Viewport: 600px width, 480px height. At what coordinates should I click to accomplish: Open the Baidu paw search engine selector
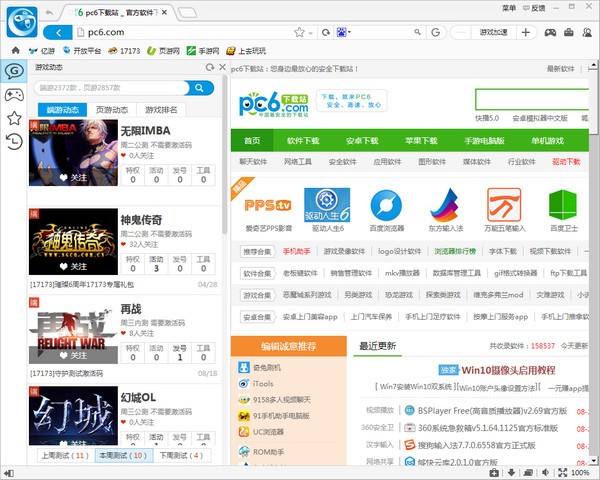[343, 32]
